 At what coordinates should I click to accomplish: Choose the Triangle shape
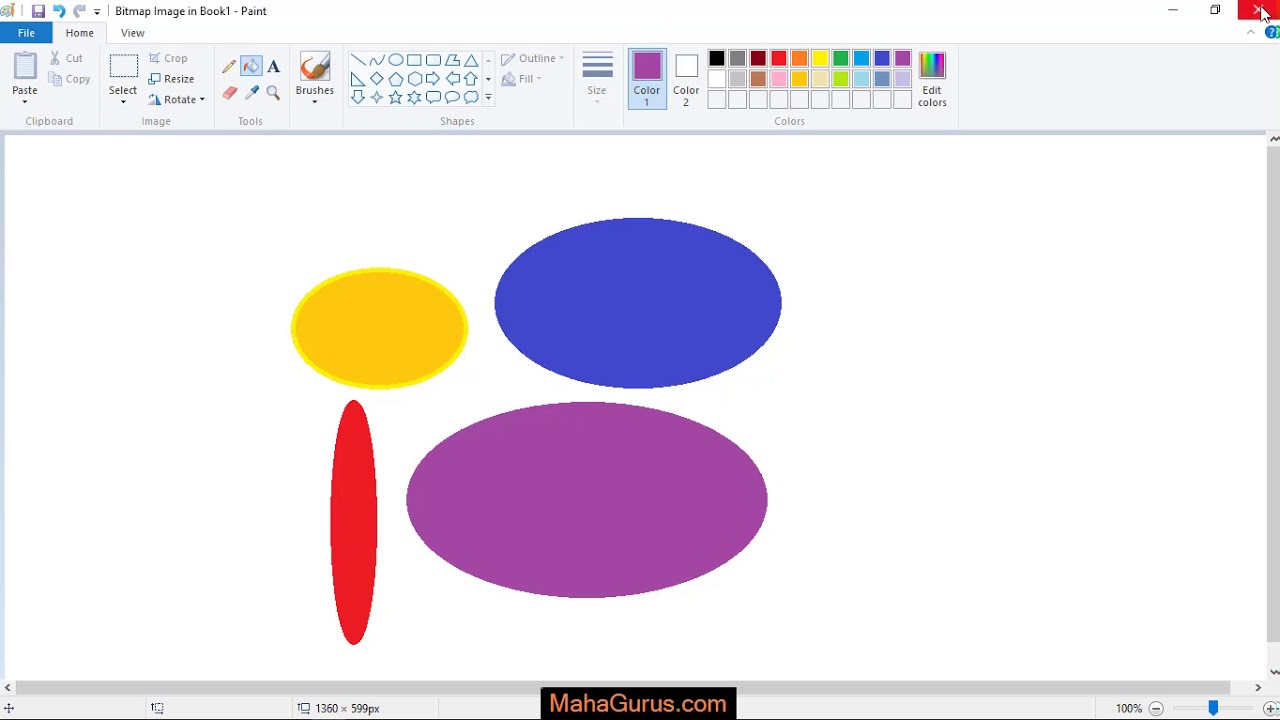click(x=471, y=60)
